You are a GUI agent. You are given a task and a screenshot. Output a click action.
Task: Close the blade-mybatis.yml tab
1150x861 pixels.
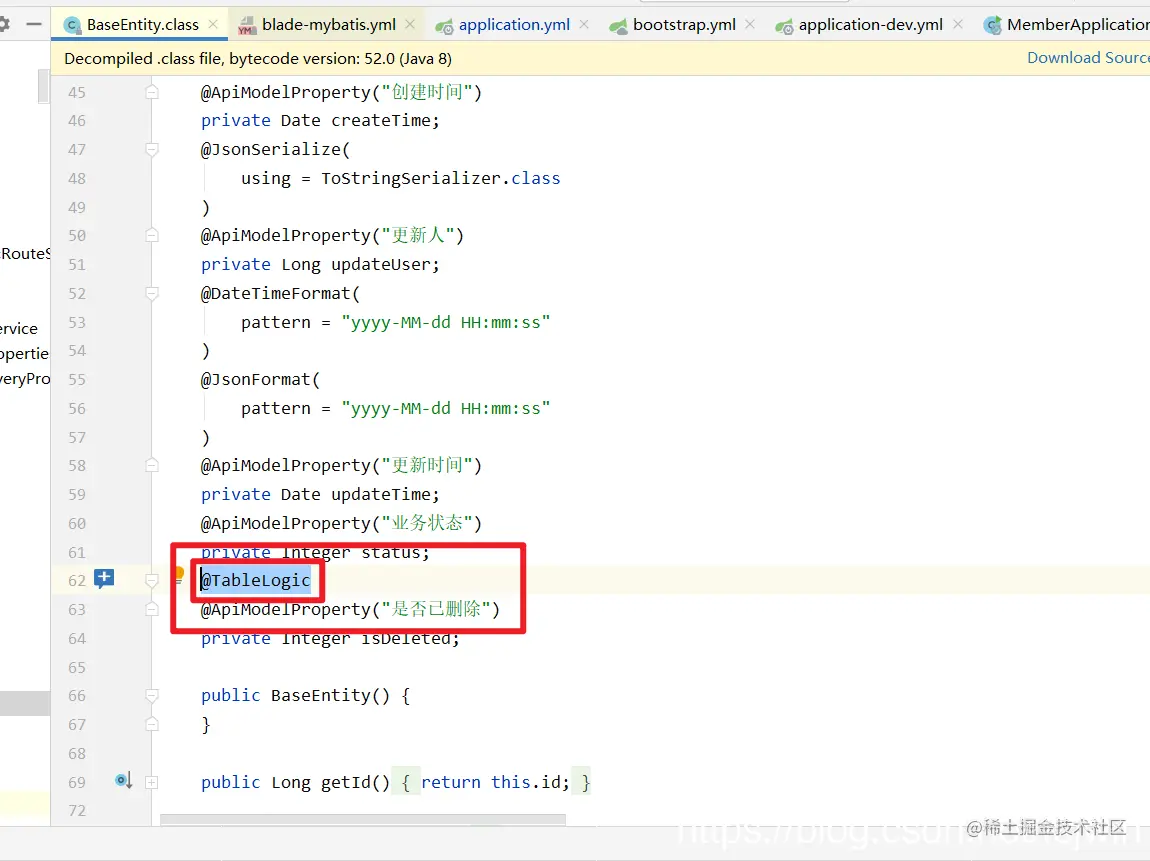410,24
